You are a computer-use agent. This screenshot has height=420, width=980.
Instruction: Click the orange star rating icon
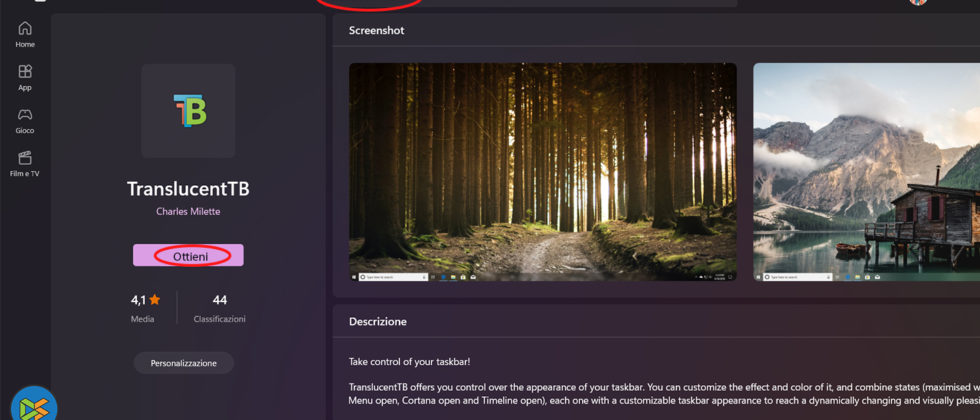(154, 300)
